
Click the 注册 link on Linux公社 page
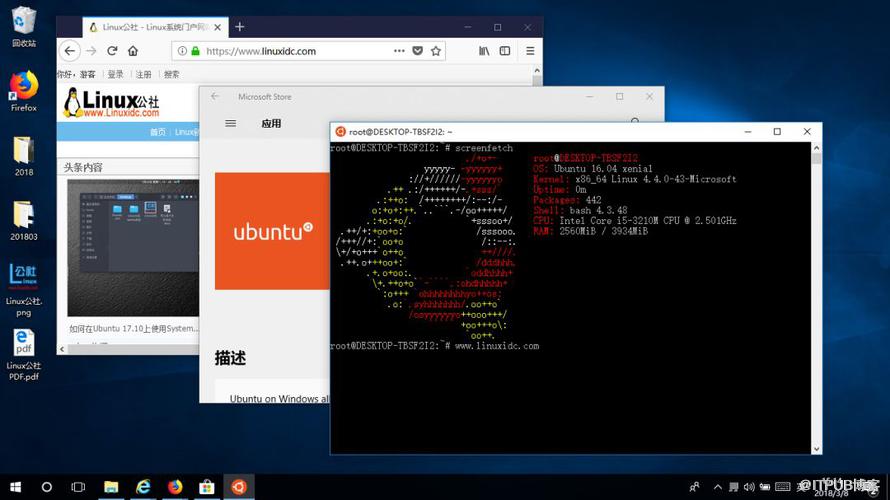click(x=144, y=74)
